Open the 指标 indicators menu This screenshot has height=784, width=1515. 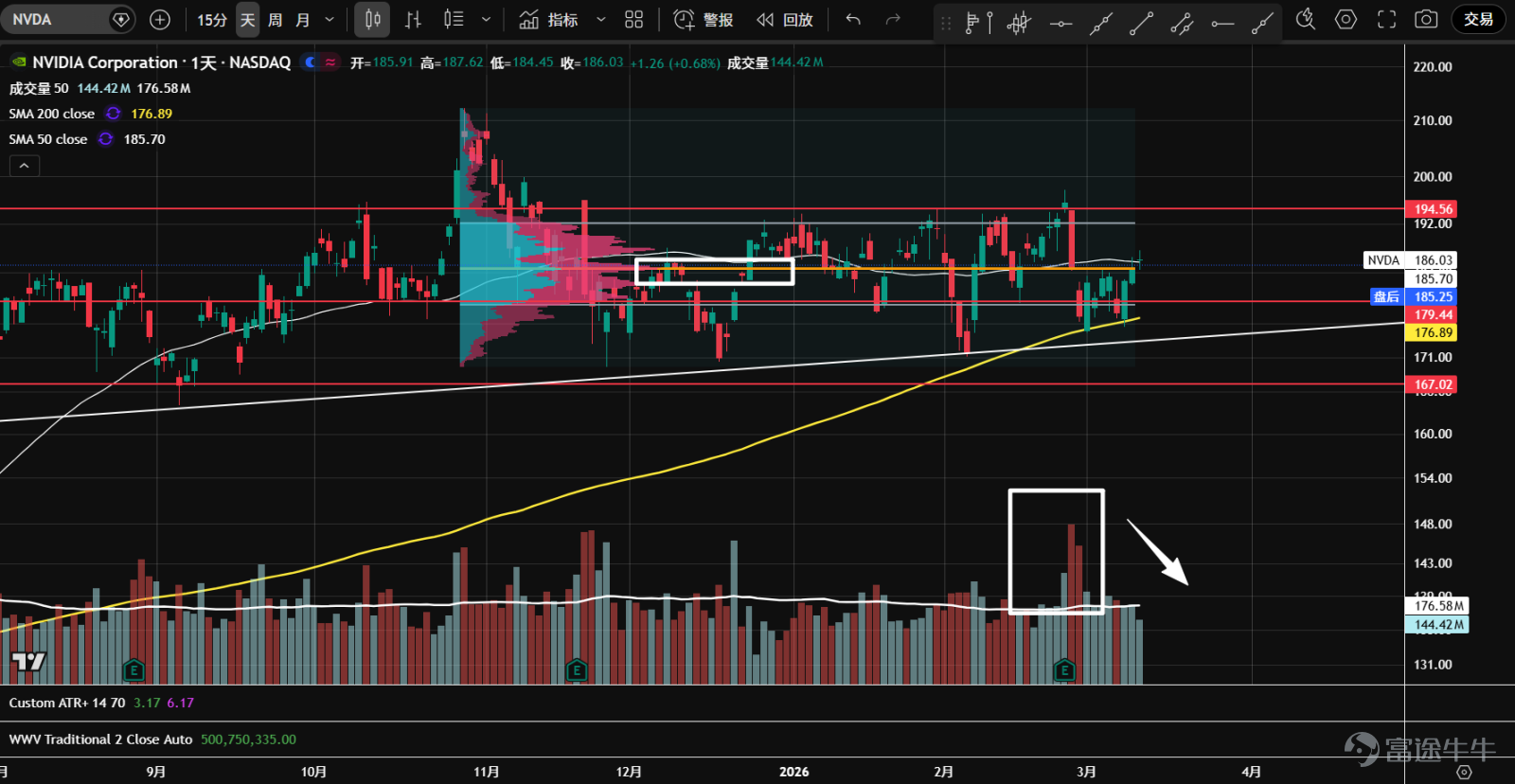[x=549, y=19]
